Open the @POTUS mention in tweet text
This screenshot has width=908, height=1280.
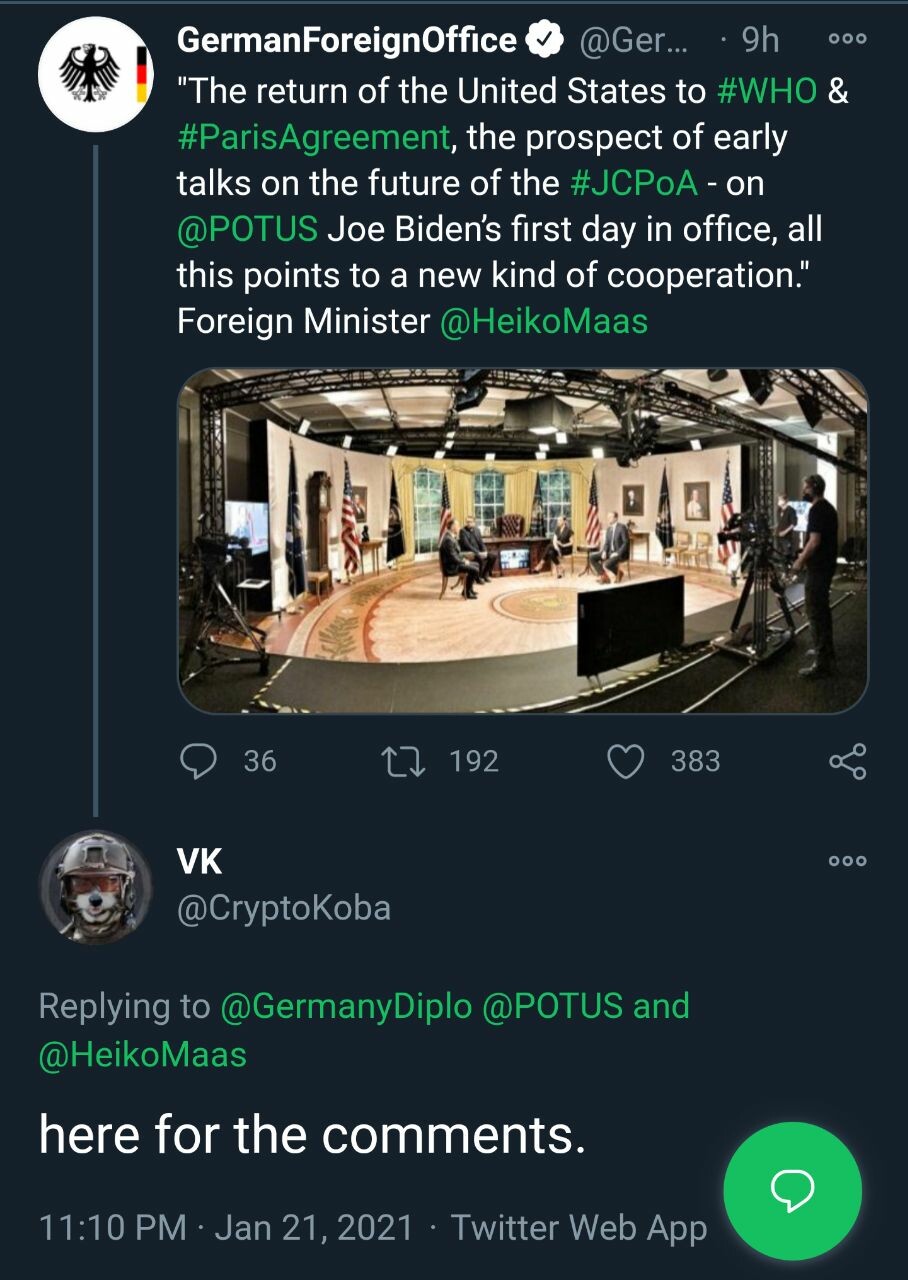(x=247, y=229)
